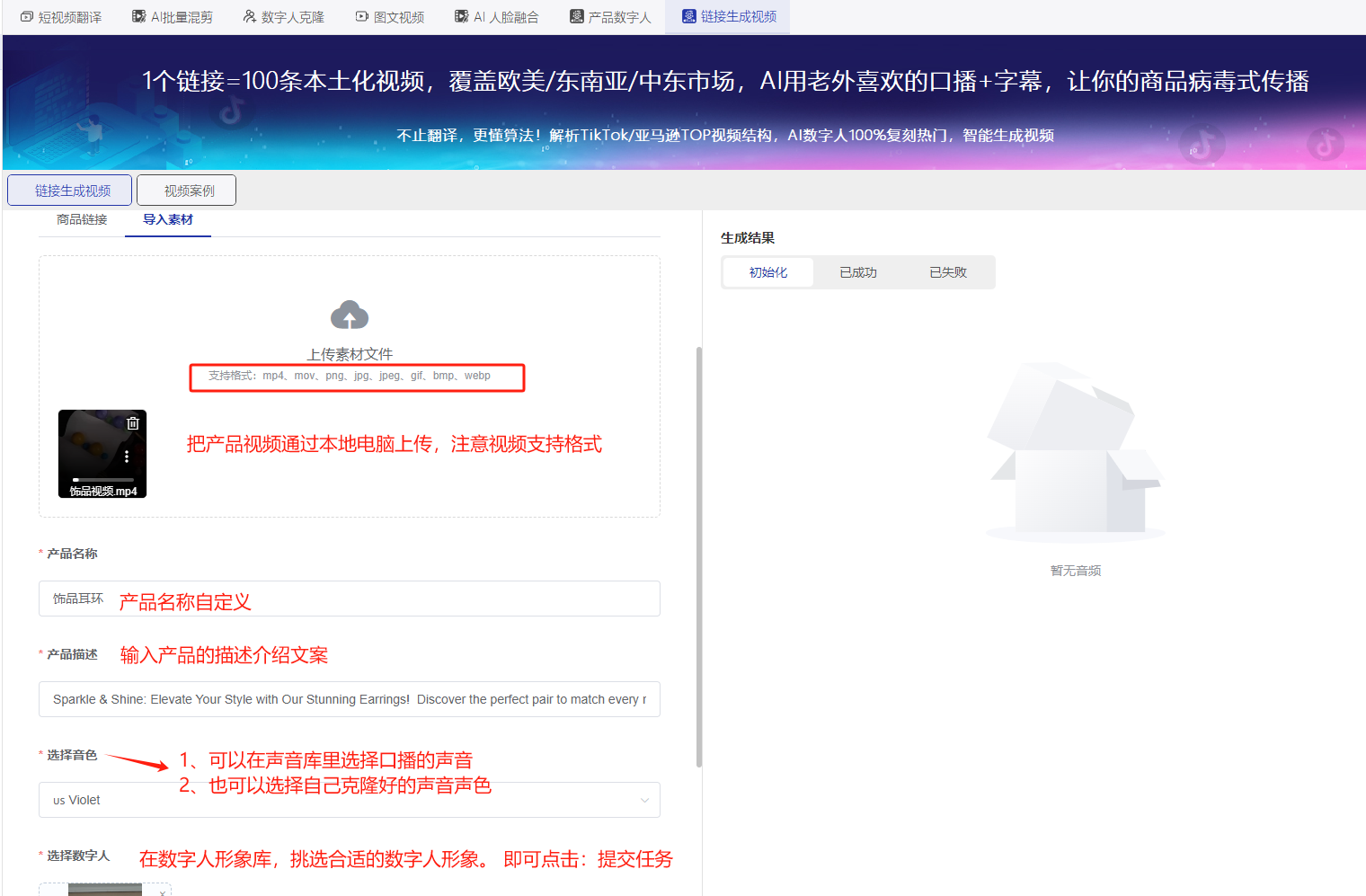
Task: Switch to the 已成功 results filter
Action: click(857, 271)
